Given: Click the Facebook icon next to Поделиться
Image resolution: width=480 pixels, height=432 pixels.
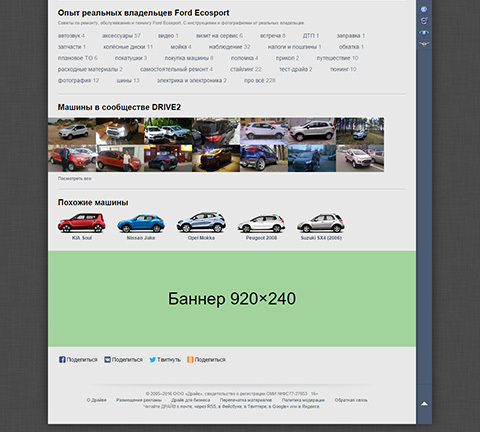Looking at the screenshot, I should coord(62,360).
